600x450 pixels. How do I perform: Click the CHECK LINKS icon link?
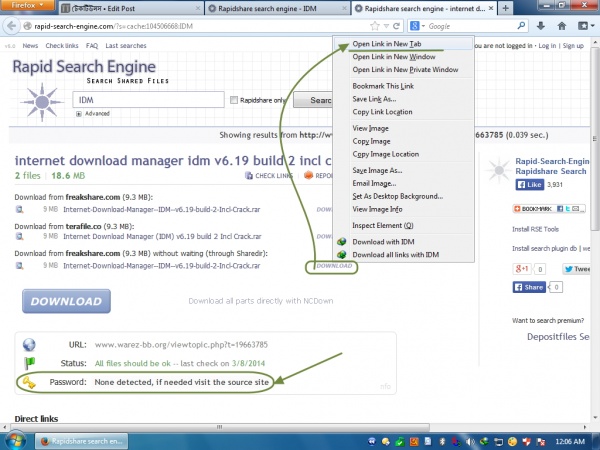pos(269,176)
